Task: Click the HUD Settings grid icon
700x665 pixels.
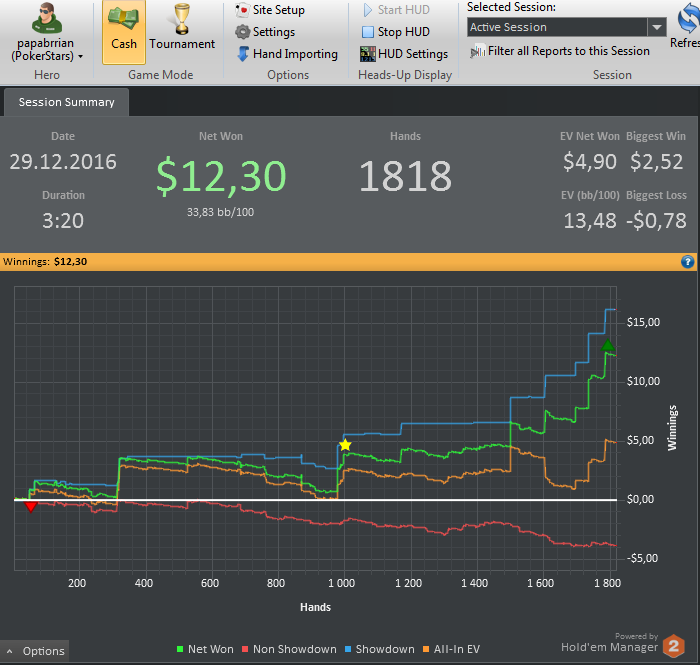Action: point(367,54)
